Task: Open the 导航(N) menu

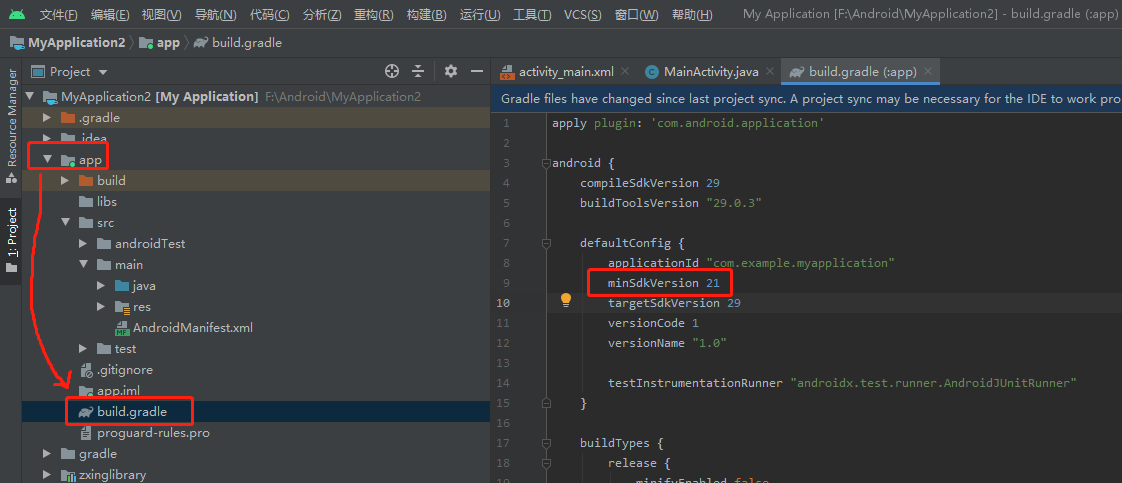Action: [215, 15]
